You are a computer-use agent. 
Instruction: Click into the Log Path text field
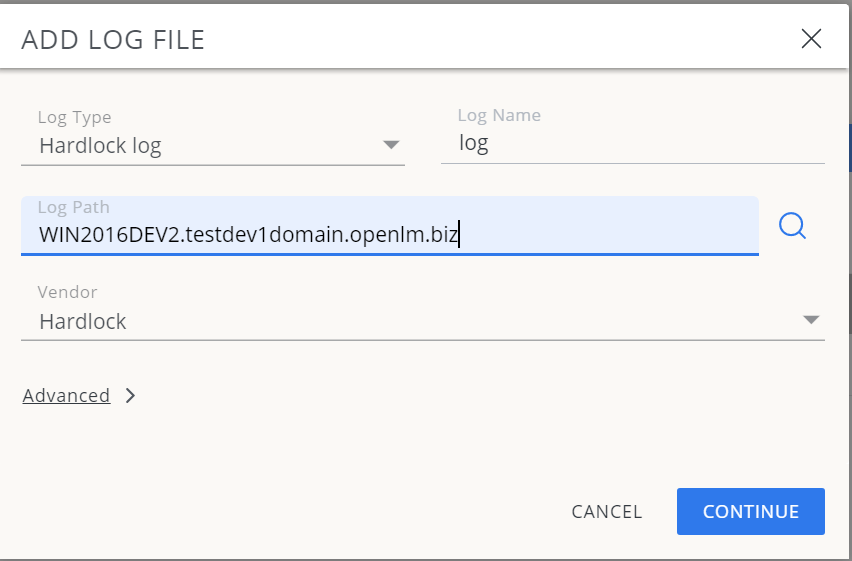click(x=600, y=235)
